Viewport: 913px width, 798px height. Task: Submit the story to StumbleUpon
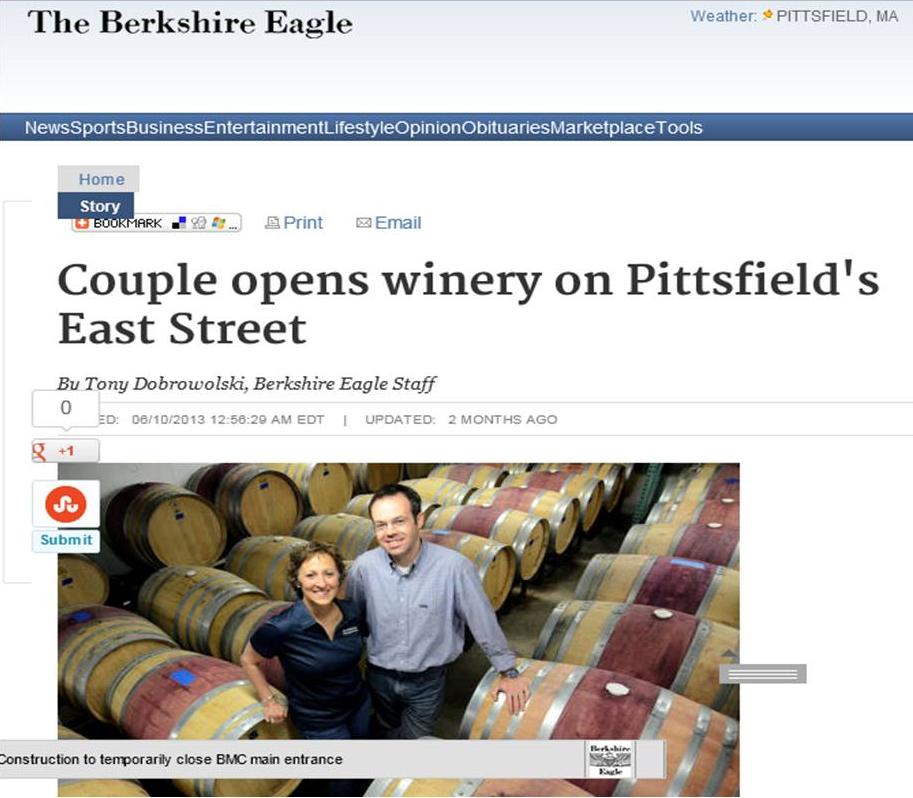click(66, 541)
